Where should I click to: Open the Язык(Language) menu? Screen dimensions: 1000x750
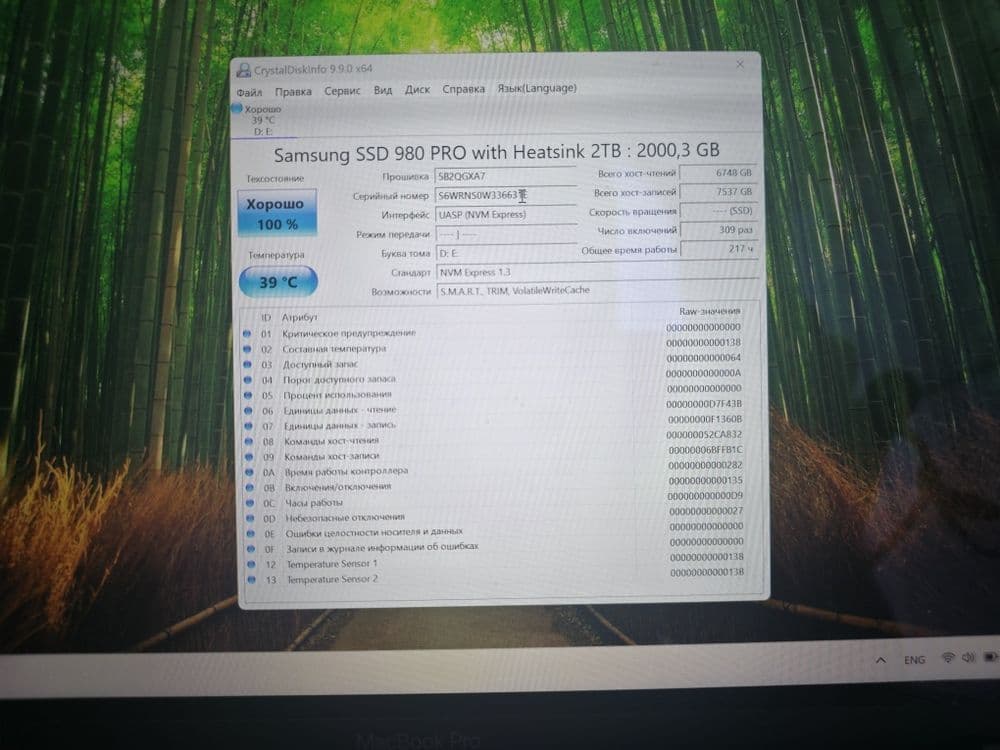537,88
